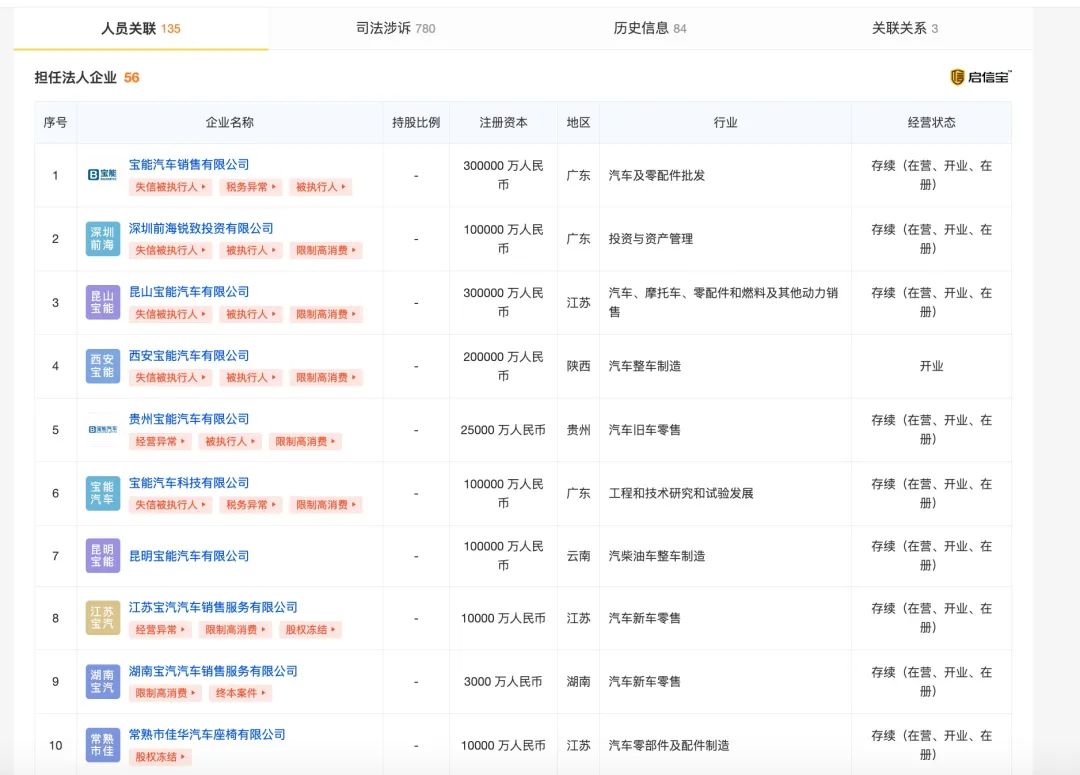This screenshot has width=1080, height=775.
Task: Expand 被执行人 tag for 西安宝能汽车
Action: (x=251, y=378)
